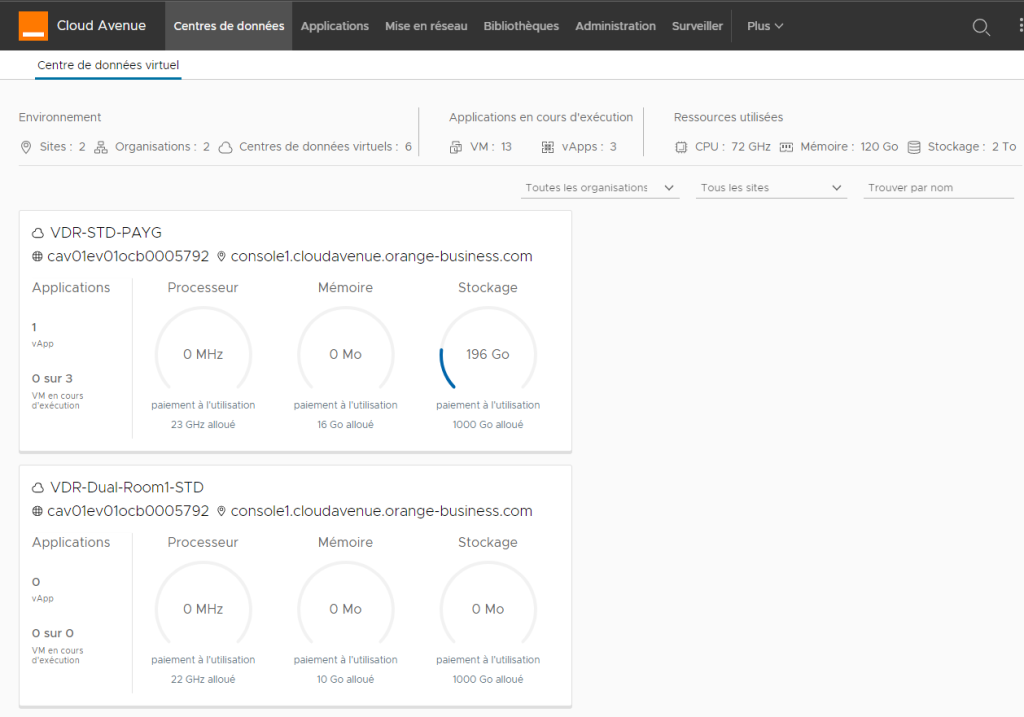The height and width of the screenshot is (717, 1024).
Task: Click "22 GHz alloué" text
Action: click(x=203, y=679)
